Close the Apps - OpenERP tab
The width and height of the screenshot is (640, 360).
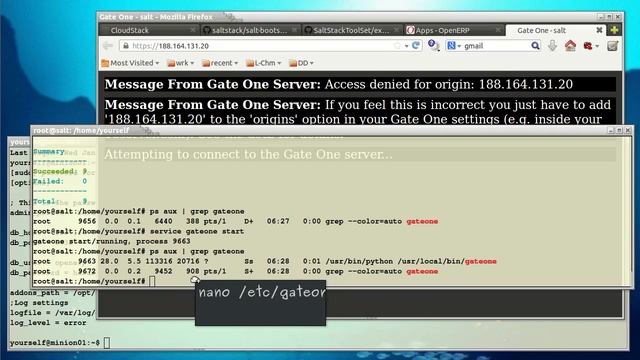point(498,30)
